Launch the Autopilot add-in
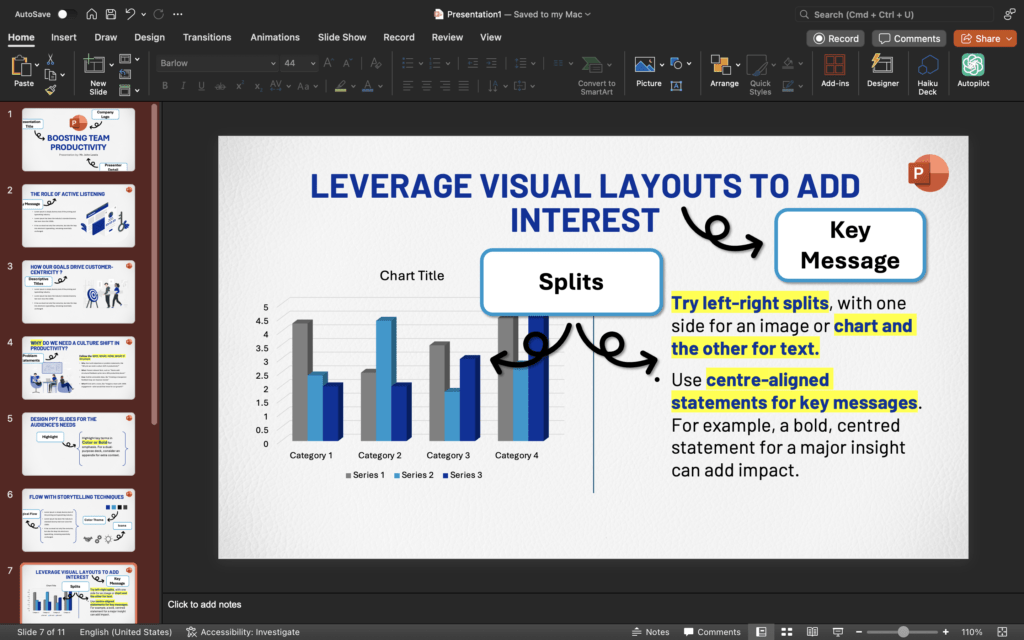 973,71
